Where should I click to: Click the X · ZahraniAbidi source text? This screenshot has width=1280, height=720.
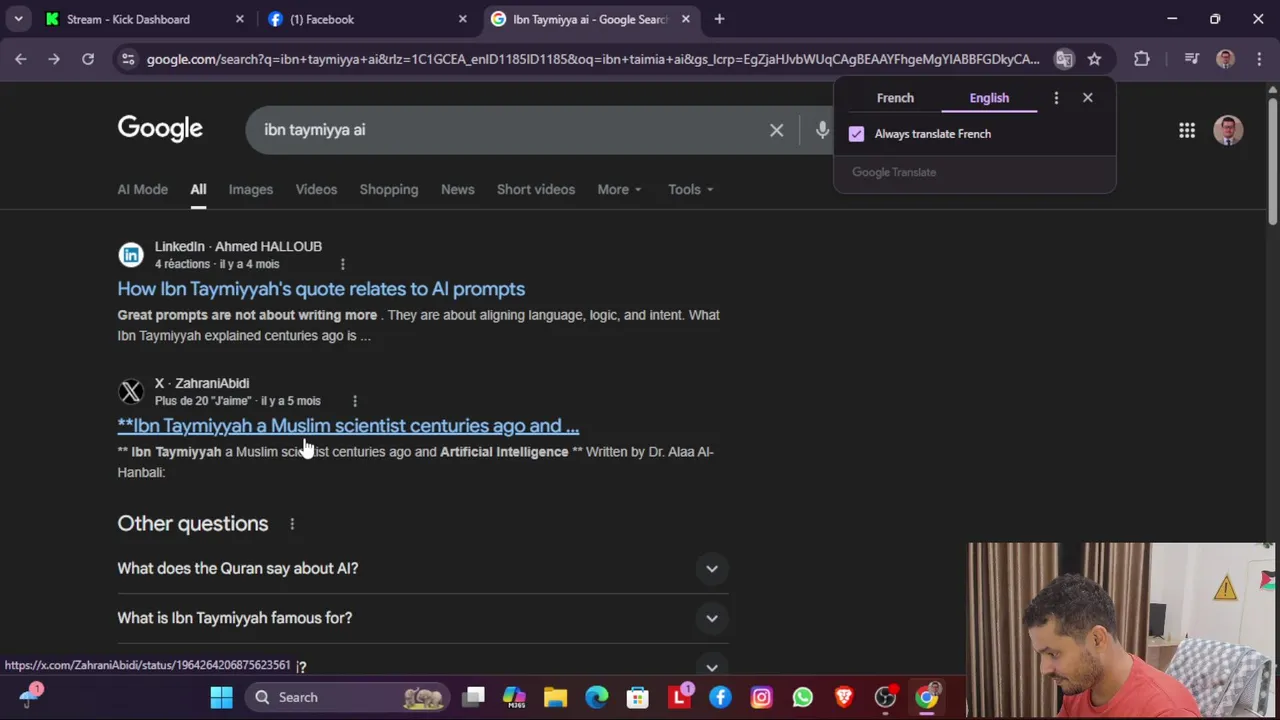click(x=202, y=383)
